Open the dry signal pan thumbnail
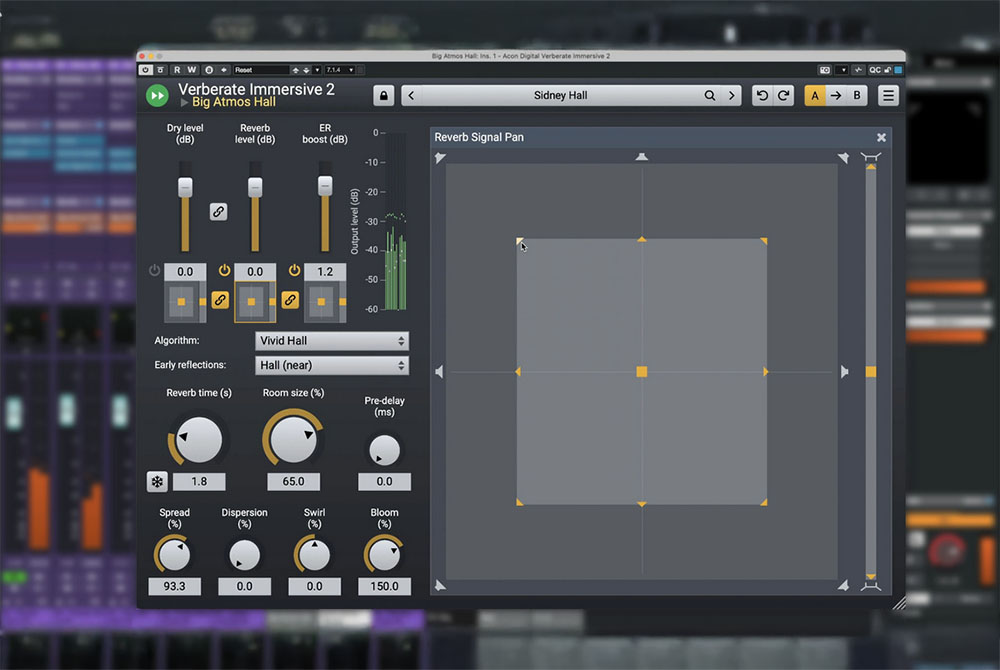Screen dimensions: 1000x670 pyautogui.click(x=185, y=302)
